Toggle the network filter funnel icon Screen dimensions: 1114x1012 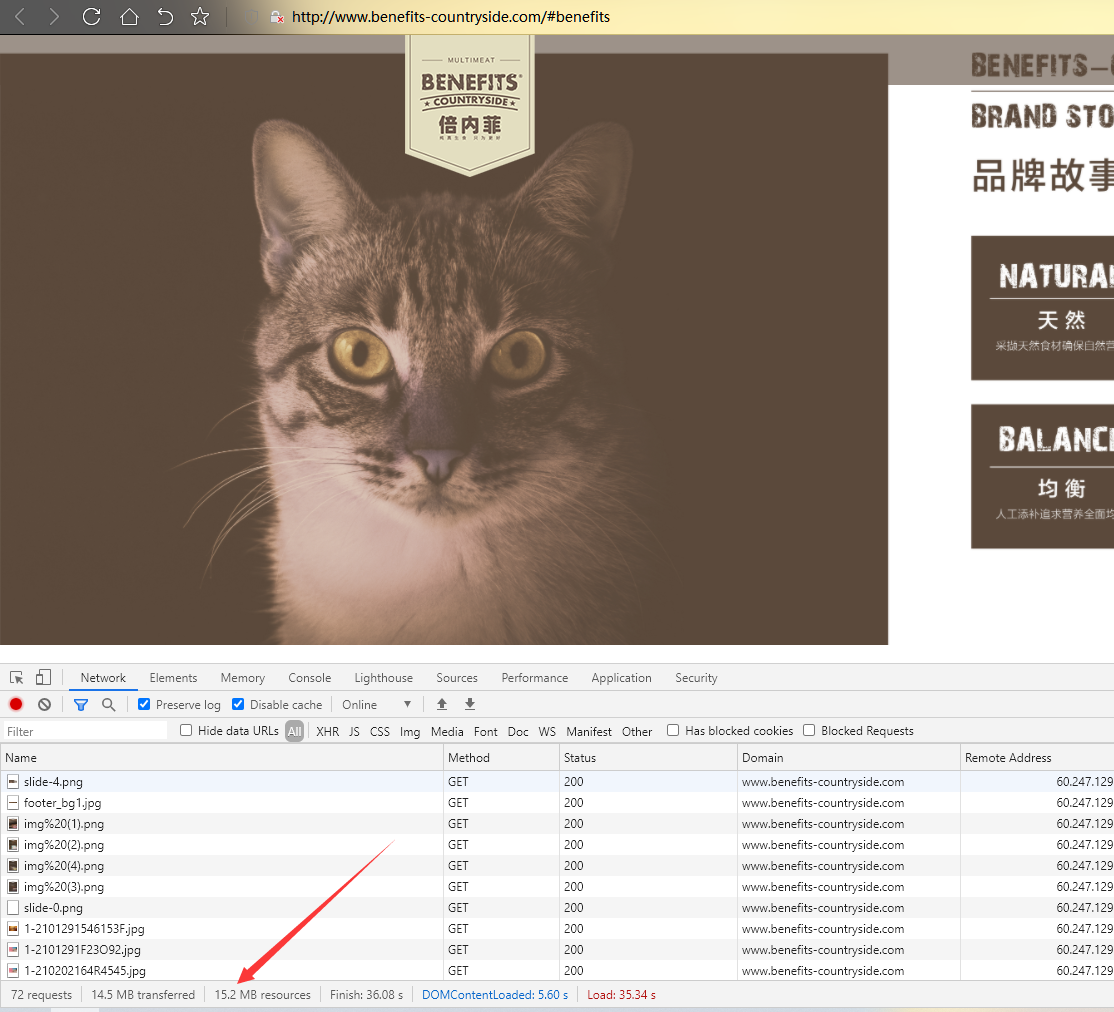coord(81,704)
